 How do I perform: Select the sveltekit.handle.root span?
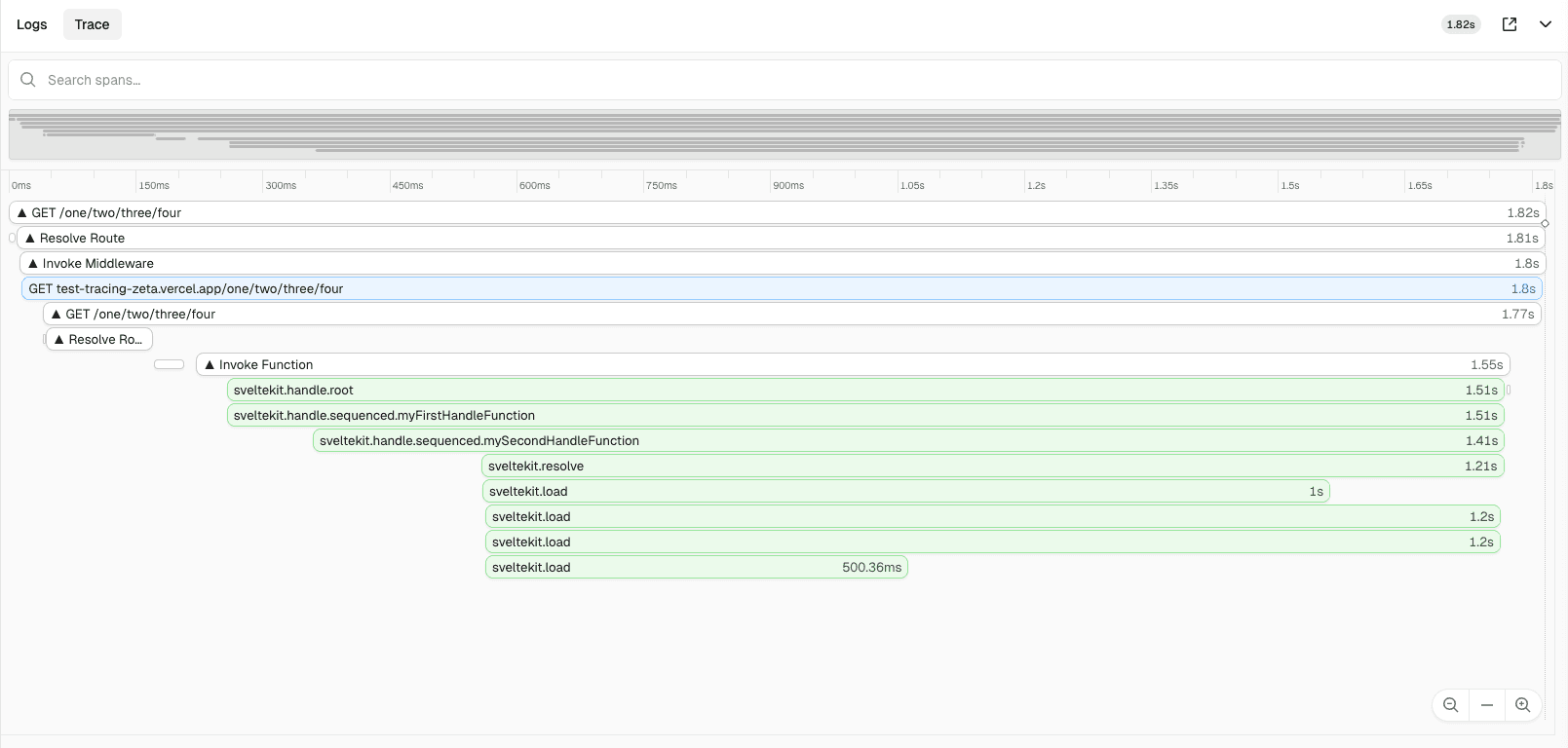point(865,391)
